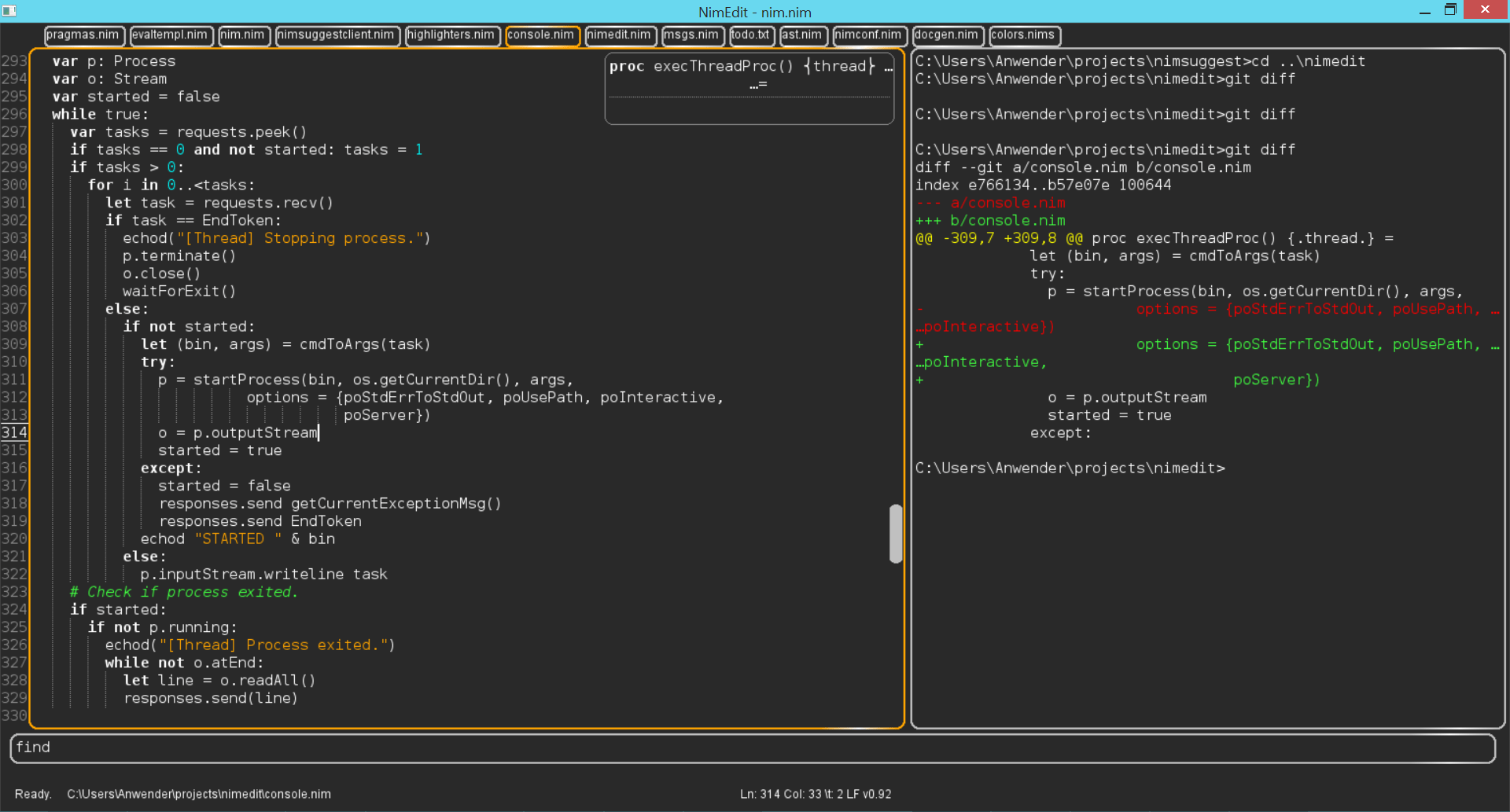Image resolution: width=1510 pixels, height=812 pixels.
Task: Click the 'Ready.' status text
Action: pos(33,795)
